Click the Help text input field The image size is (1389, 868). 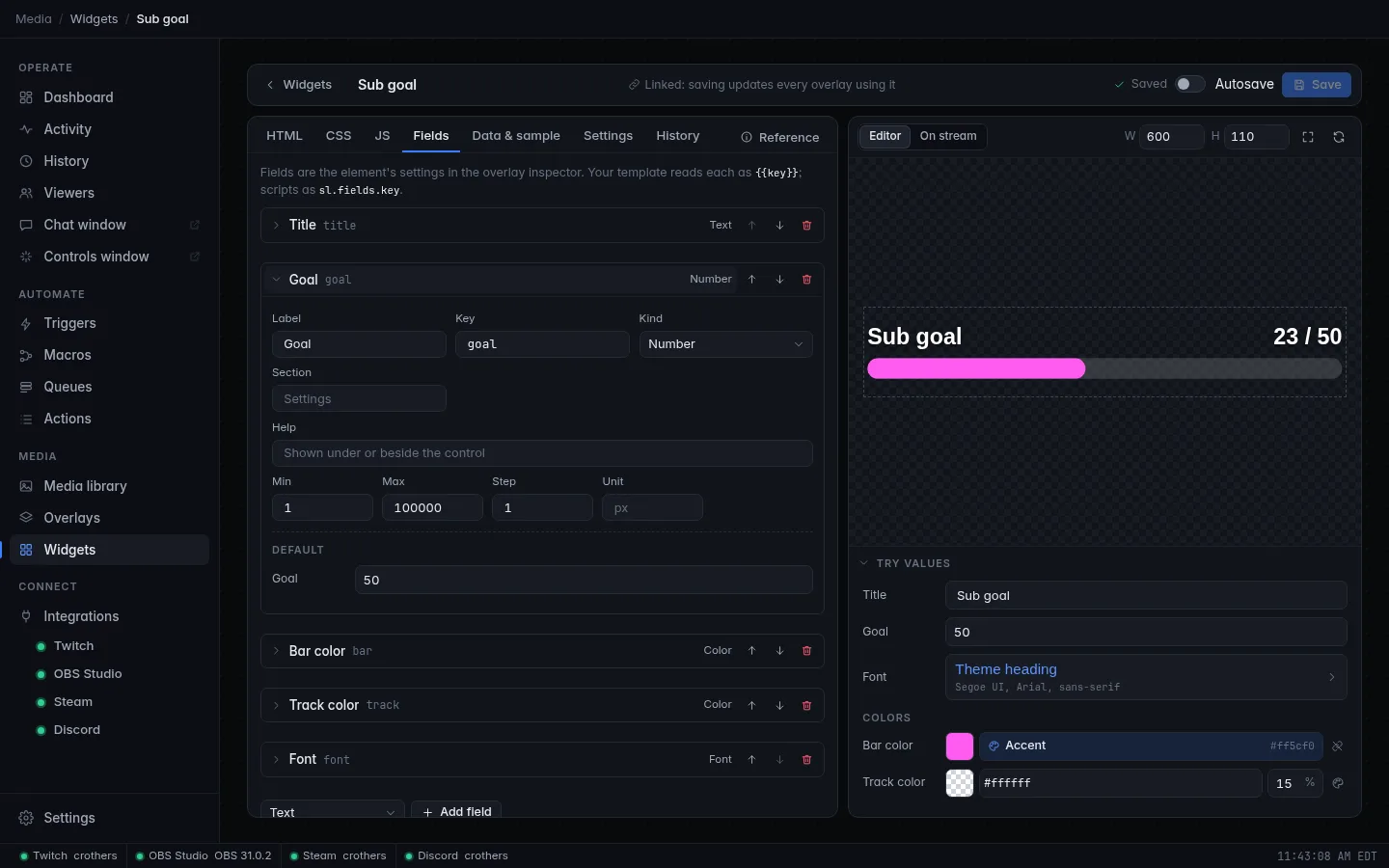(x=542, y=453)
